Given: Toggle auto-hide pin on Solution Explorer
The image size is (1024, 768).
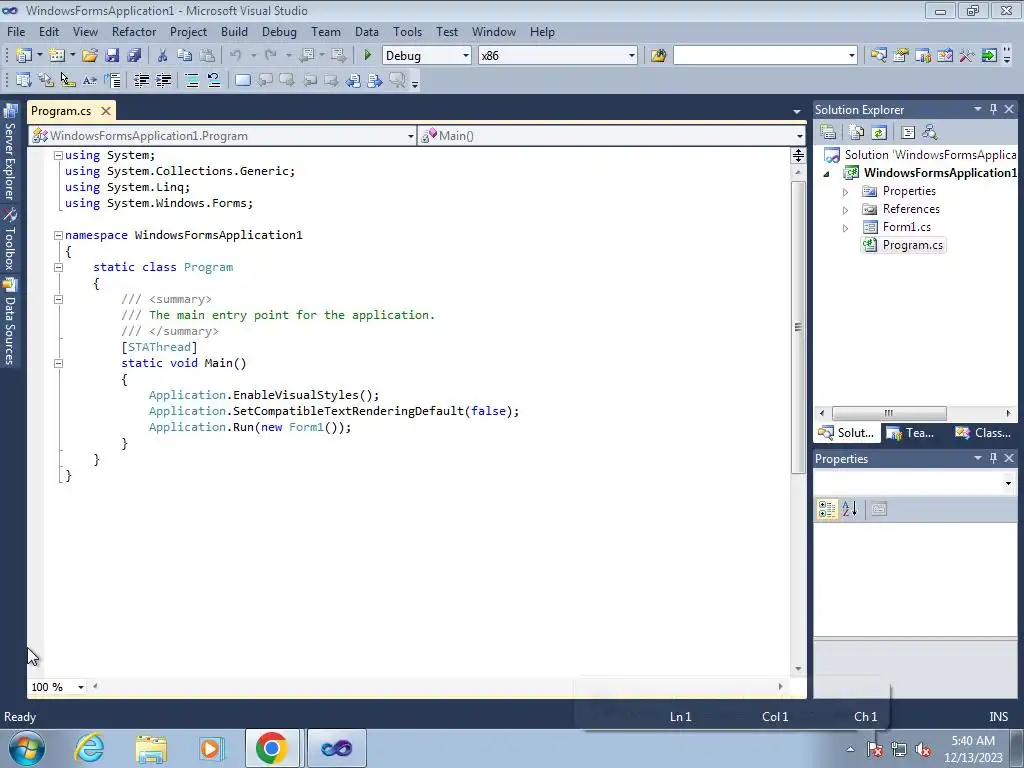Looking at the screenshot, I should pyautogui.click(x=993, y=109).
